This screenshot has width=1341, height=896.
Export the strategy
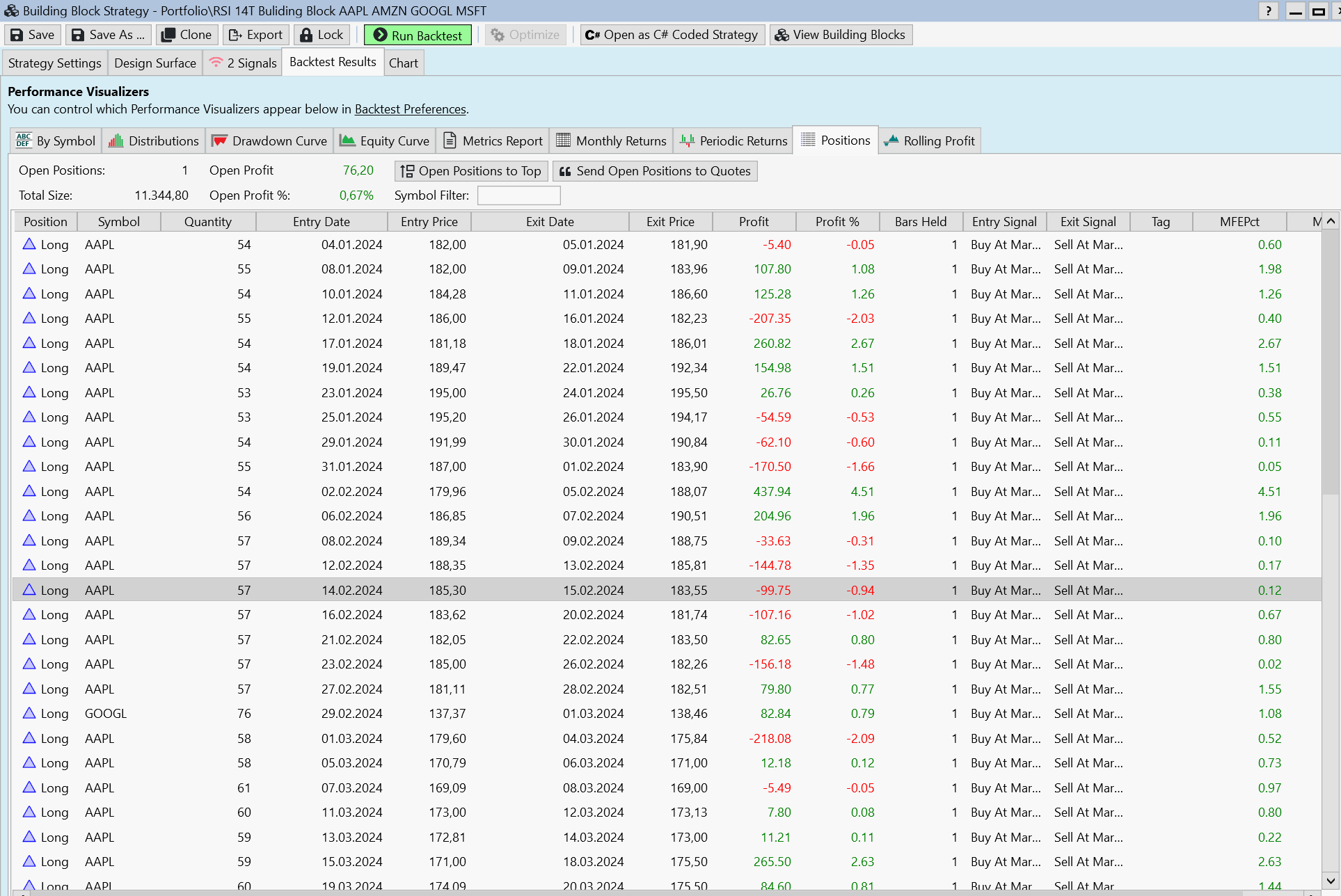click(x=255, y=35)
